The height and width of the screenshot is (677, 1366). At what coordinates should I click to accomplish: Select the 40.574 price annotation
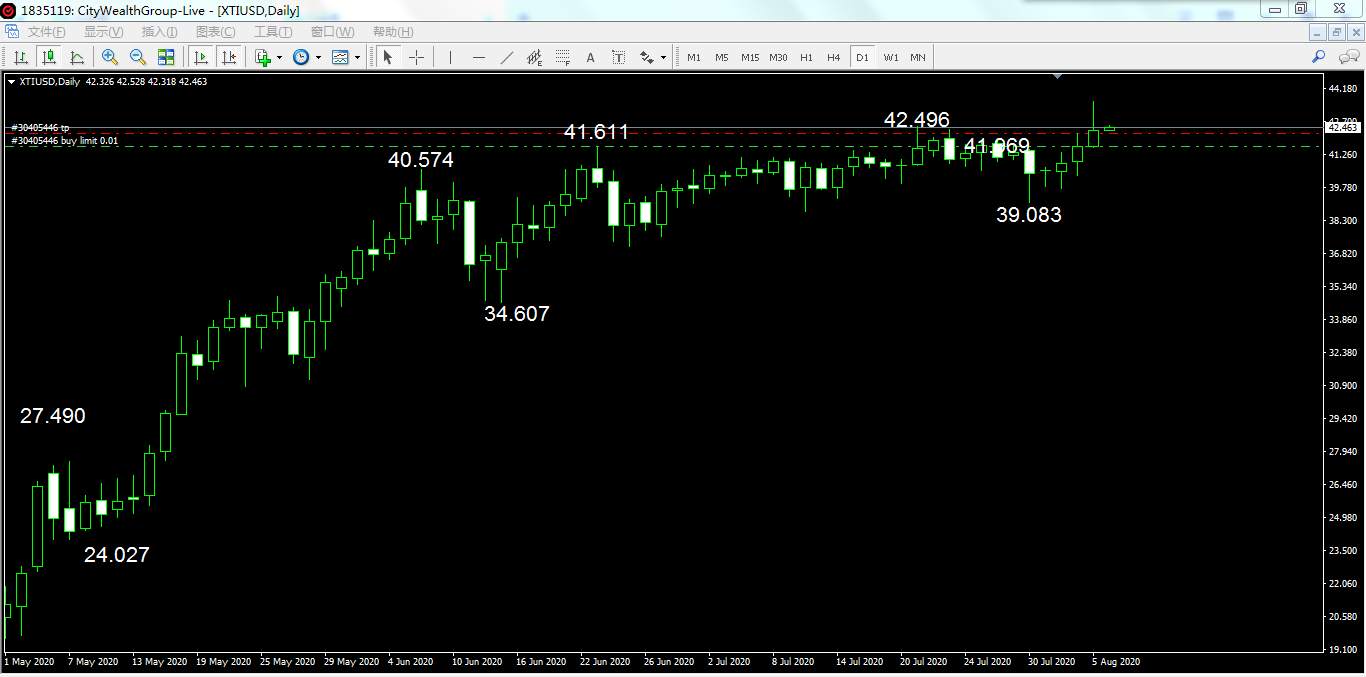(421, 160)
